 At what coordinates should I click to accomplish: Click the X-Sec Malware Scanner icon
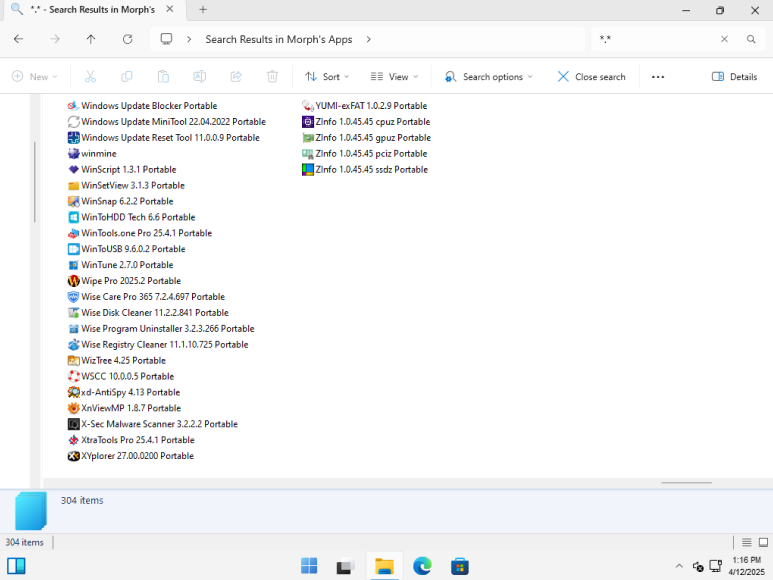[x=73, y=424]
